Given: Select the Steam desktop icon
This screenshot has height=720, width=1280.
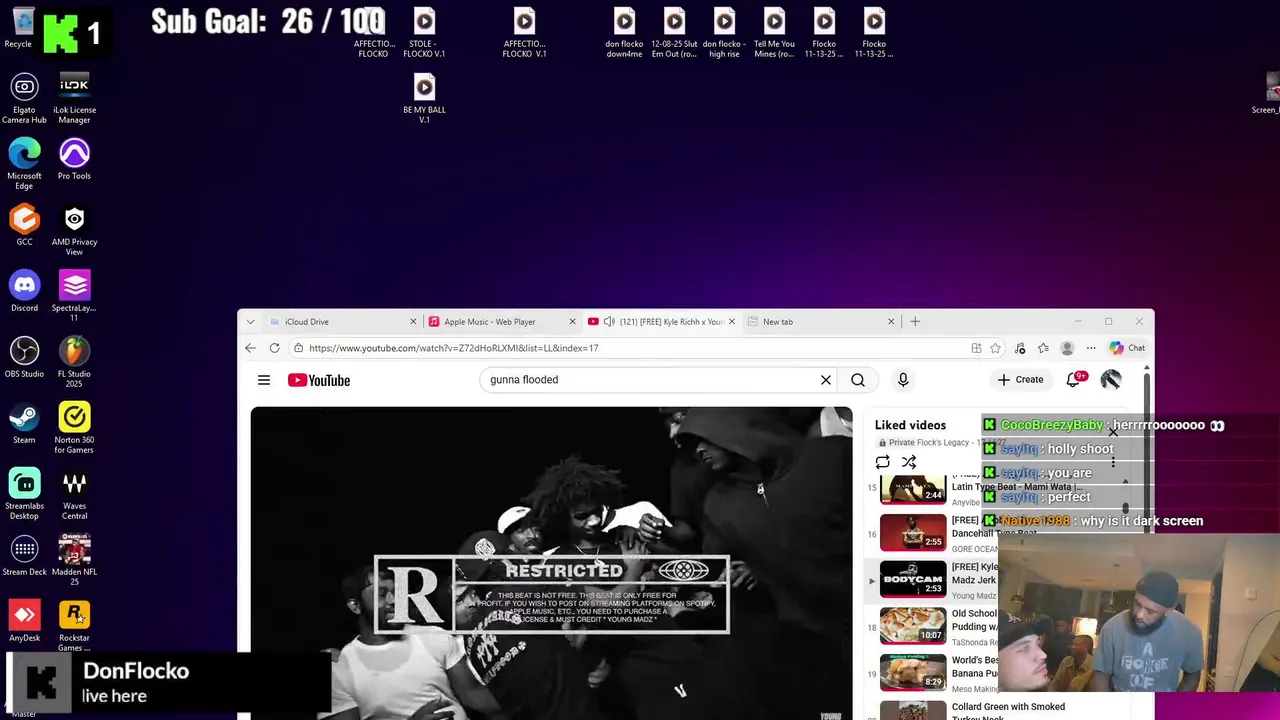Looking at the screenshot, I should tap(24, 424).
